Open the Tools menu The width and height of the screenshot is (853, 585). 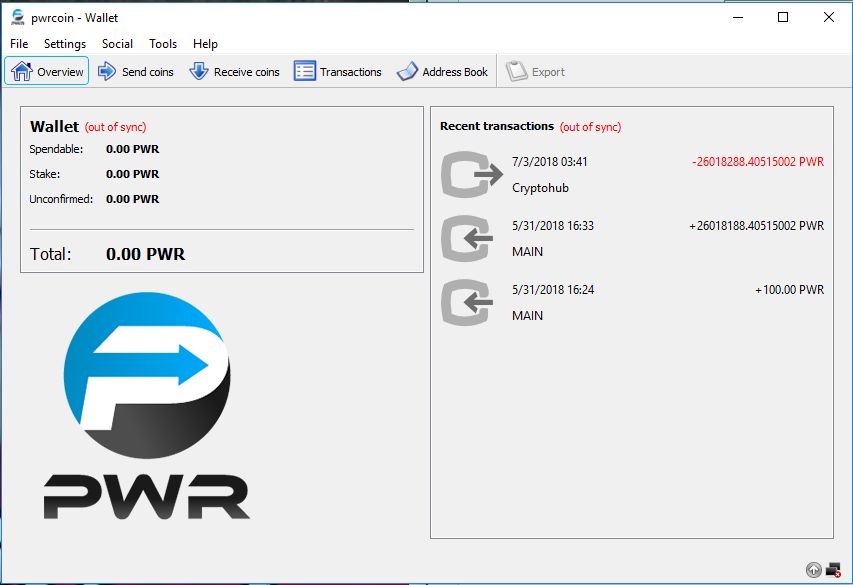click(163, 44)
